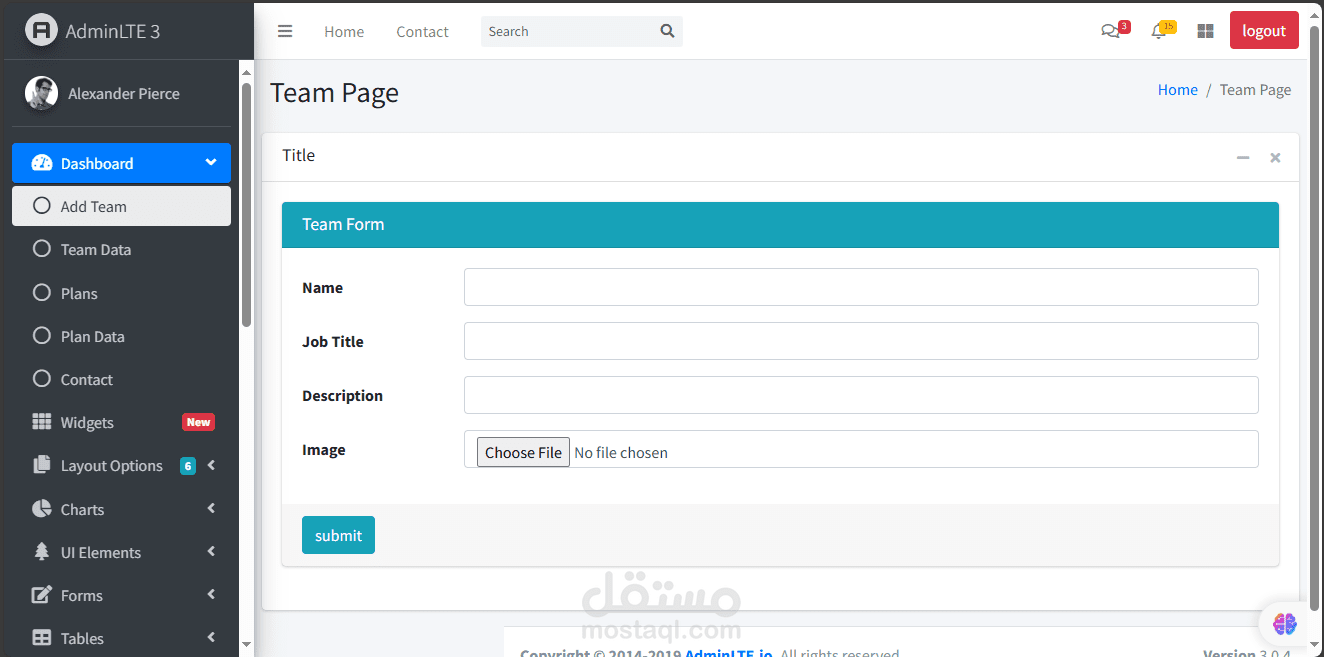Click the red logout button
Image resolution: width=1324 pixels, height=657 pixels.
1264,30
